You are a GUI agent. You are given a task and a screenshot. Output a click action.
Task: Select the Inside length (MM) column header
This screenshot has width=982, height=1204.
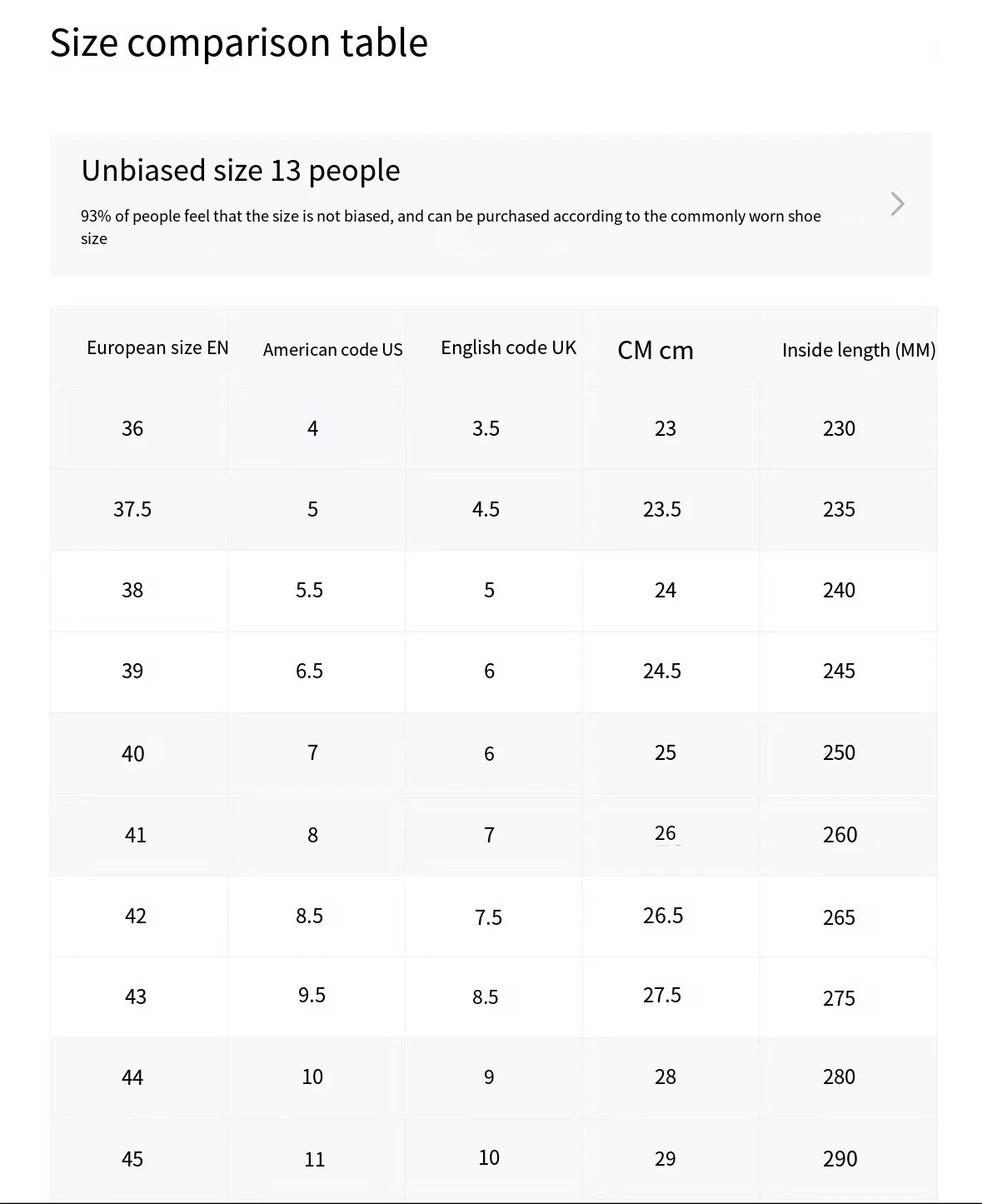click(859, 351)
